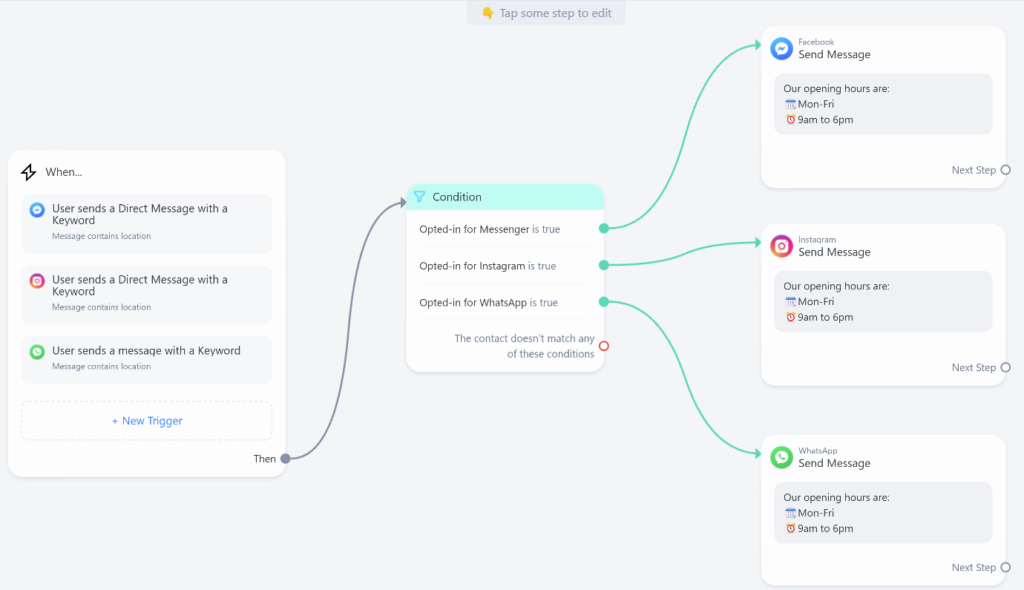
Task: Click the Opted-in for WhatsApp output connector
Action: pos(604,301)
